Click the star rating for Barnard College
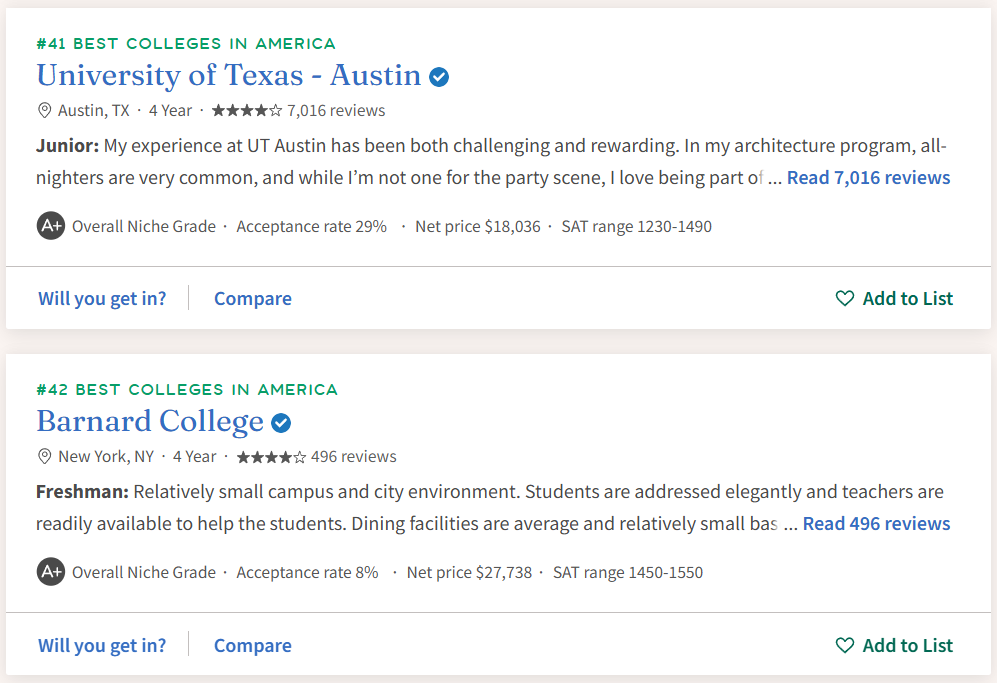 271,456
